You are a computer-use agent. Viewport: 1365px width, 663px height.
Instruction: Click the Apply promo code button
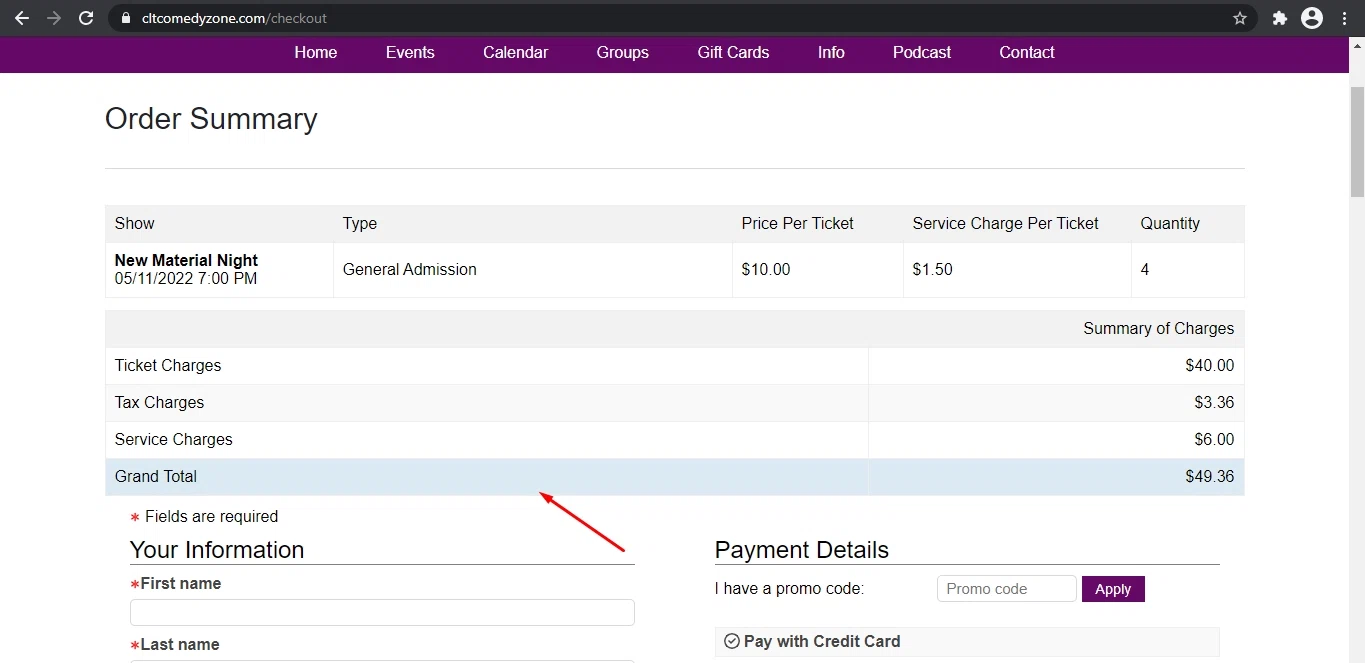1113,589
